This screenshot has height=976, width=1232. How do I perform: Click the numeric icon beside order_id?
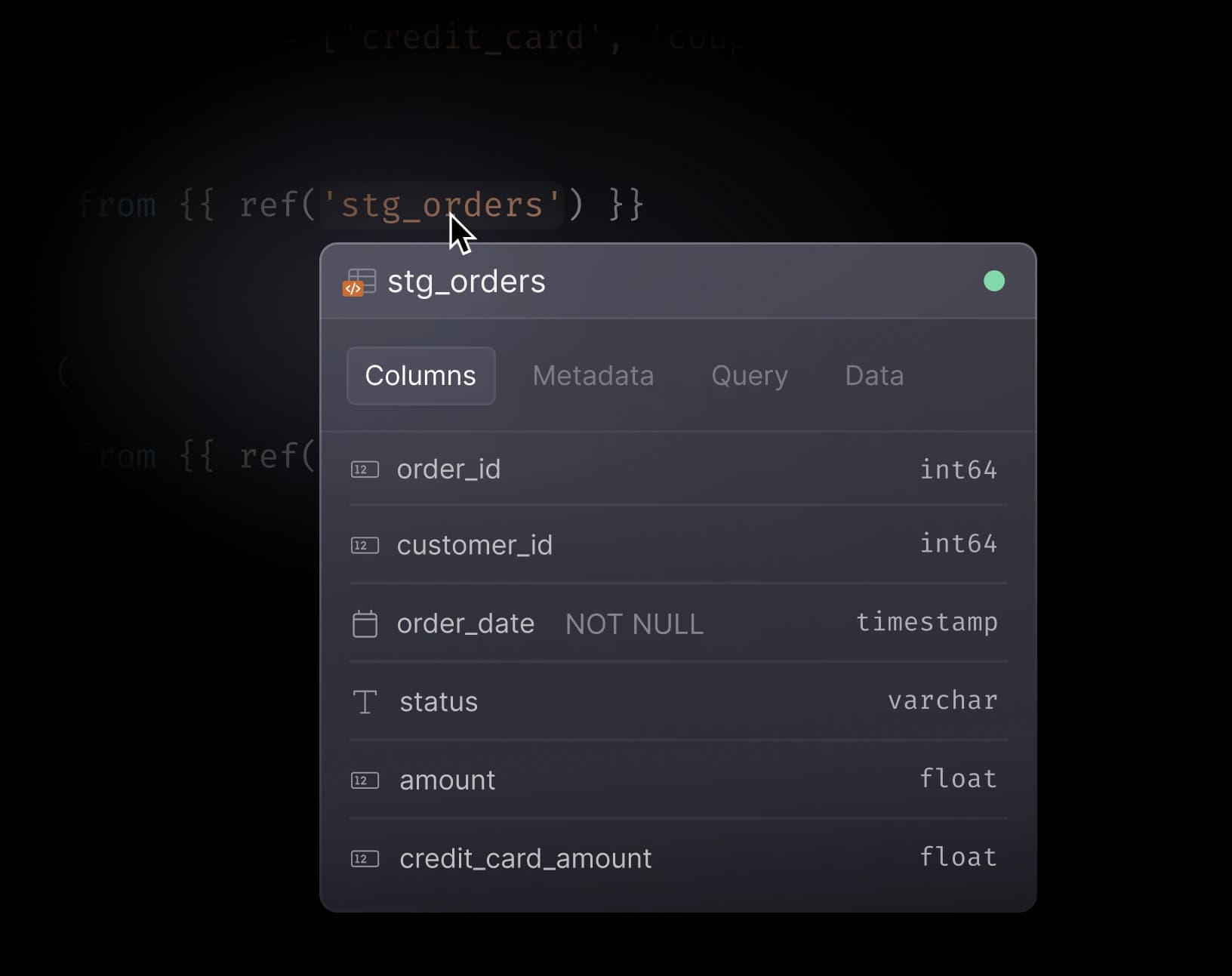(x=365, y=470)
